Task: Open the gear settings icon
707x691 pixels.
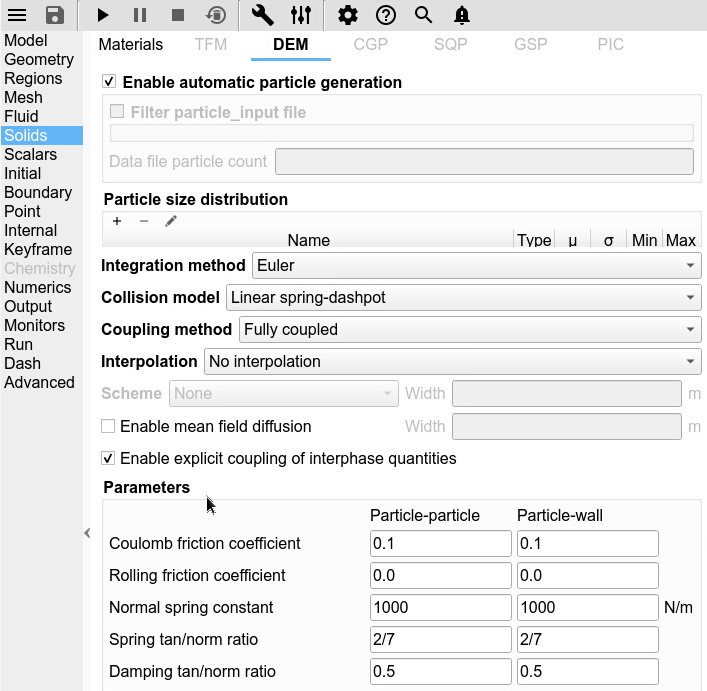Action: click(347, 15)
